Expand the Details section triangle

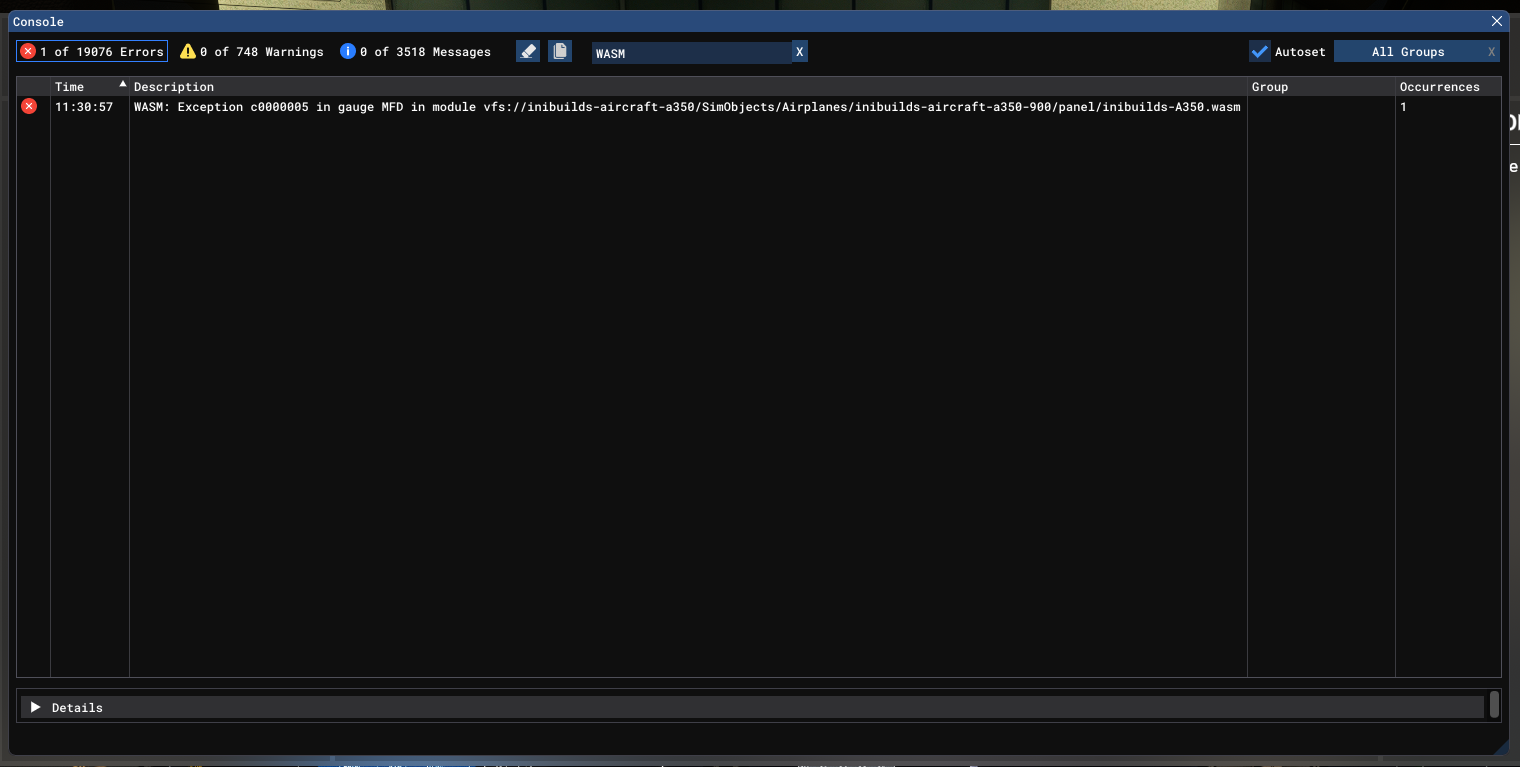(36, 707)
